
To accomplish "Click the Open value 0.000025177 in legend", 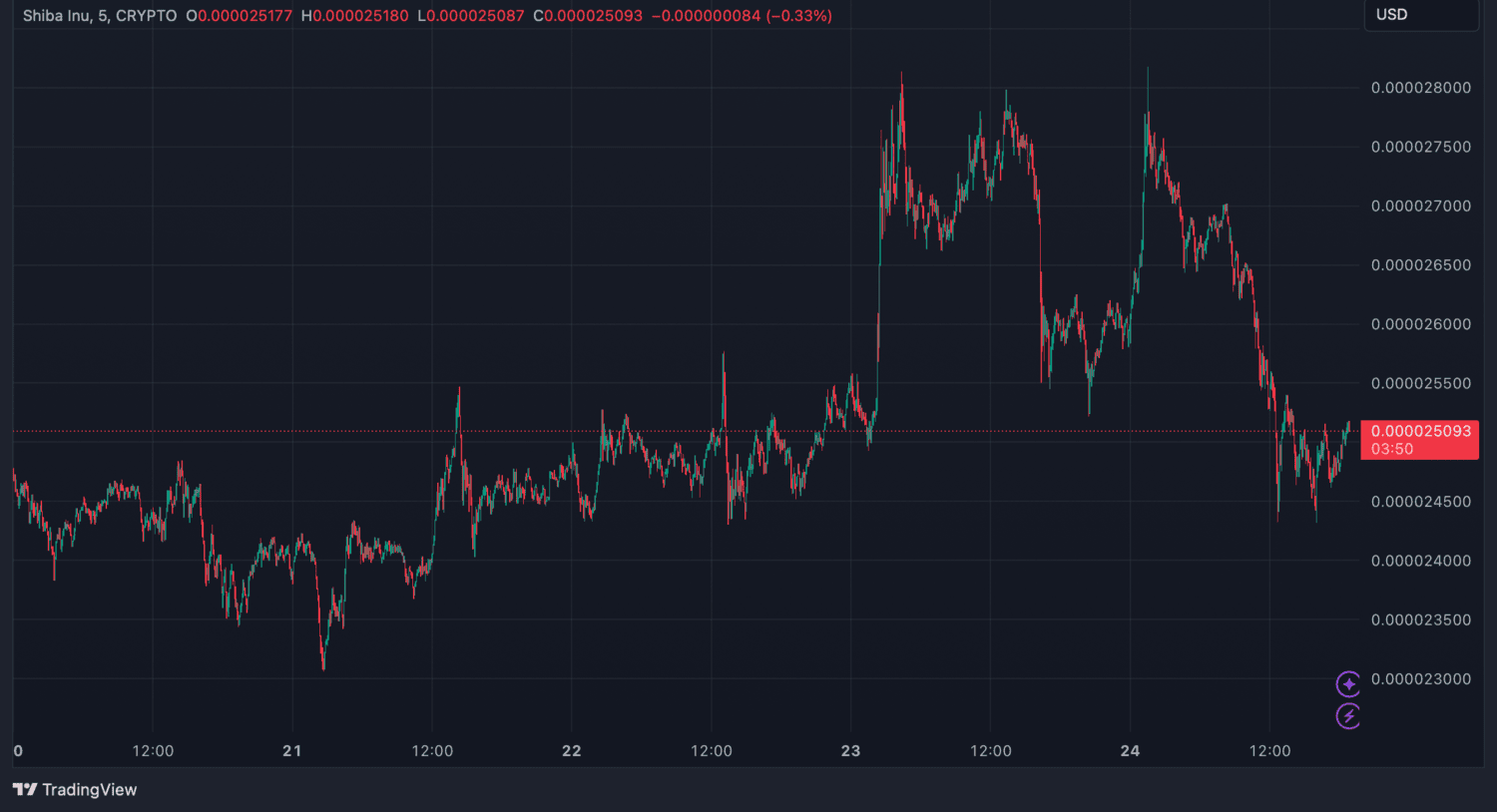I will tap(243, 16).
